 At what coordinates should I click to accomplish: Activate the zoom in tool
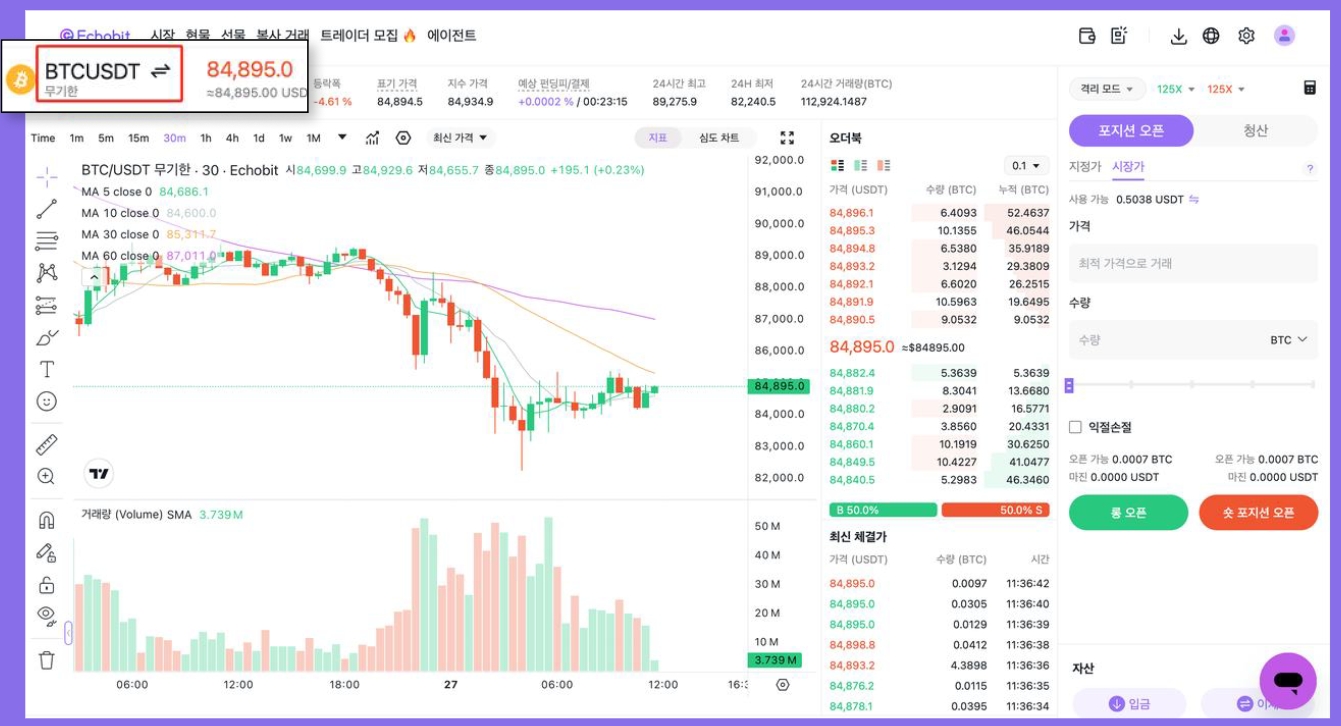click(46, 476)
